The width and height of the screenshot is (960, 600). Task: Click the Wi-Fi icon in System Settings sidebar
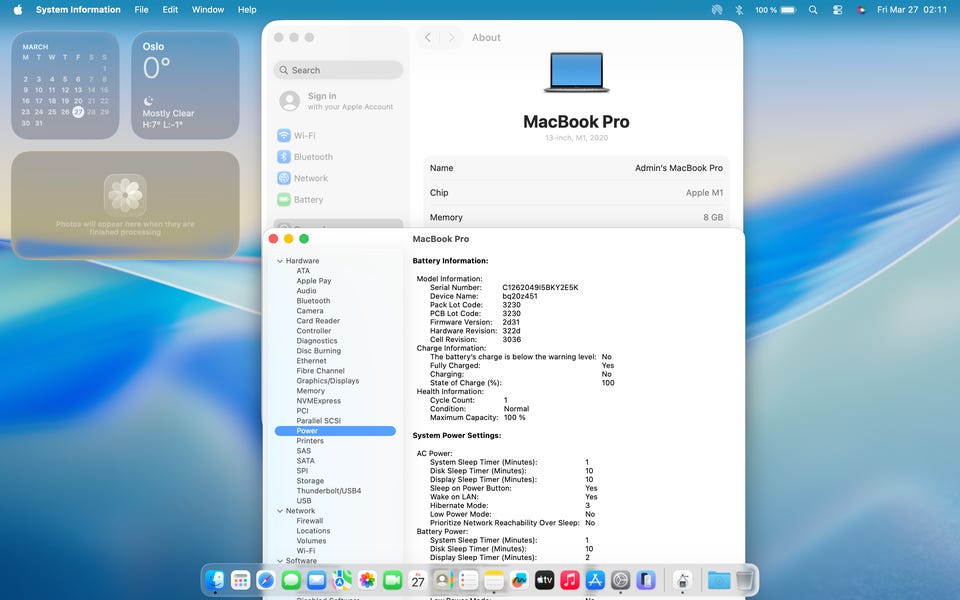tap(283, 135)
